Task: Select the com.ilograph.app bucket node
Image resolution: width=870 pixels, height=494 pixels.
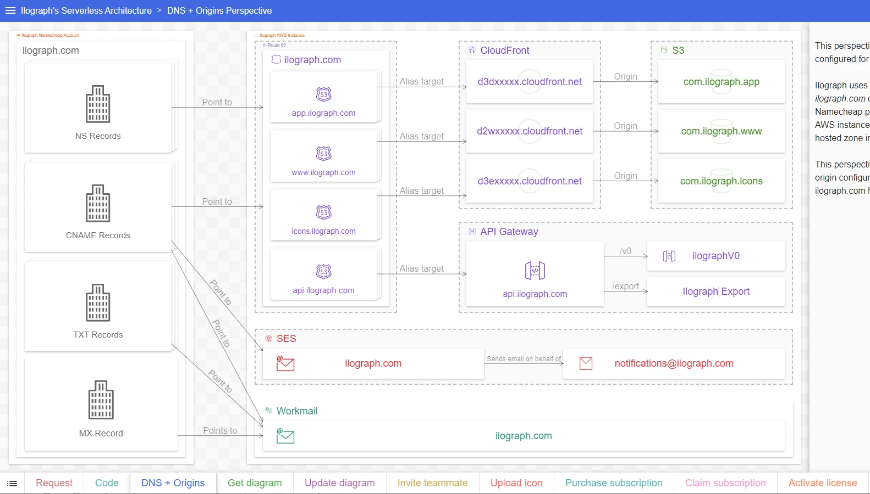Action: click(721, 82)
